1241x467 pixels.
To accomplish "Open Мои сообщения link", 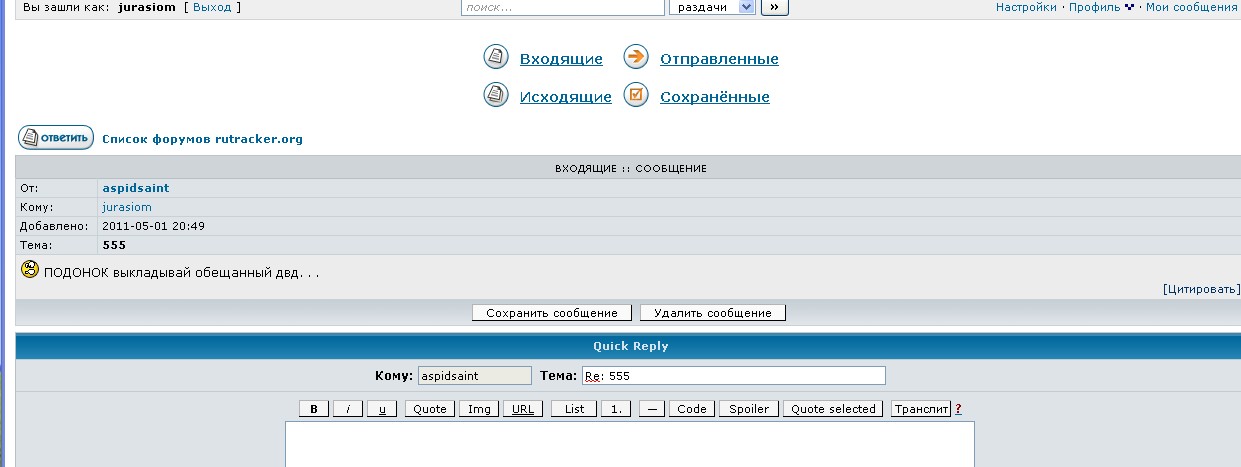I will click(x=1192, y=7).
